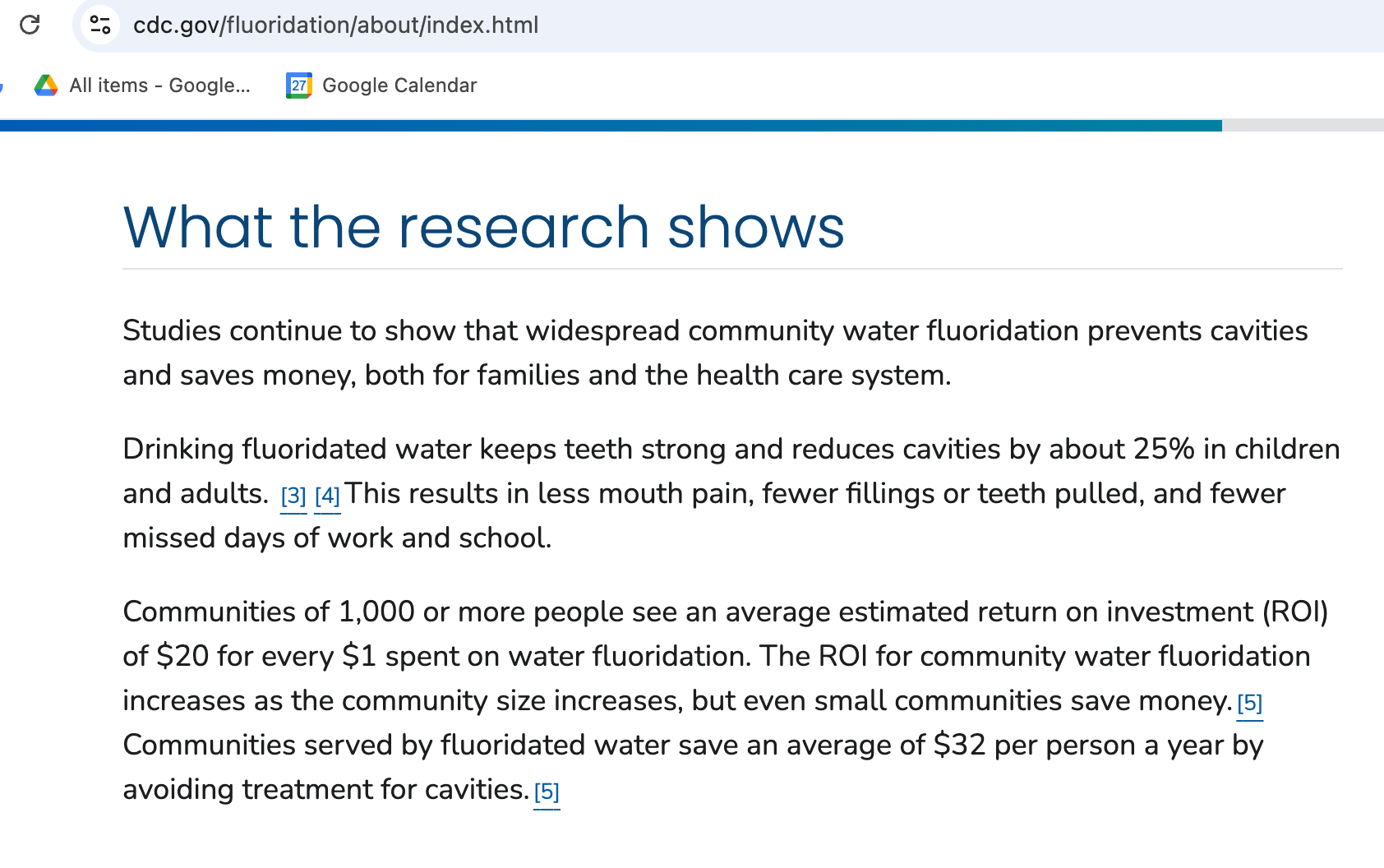Reload the current CDC page
Image resolution: width=1384 pixels, height=868 pixels.
tap(30, 25)
